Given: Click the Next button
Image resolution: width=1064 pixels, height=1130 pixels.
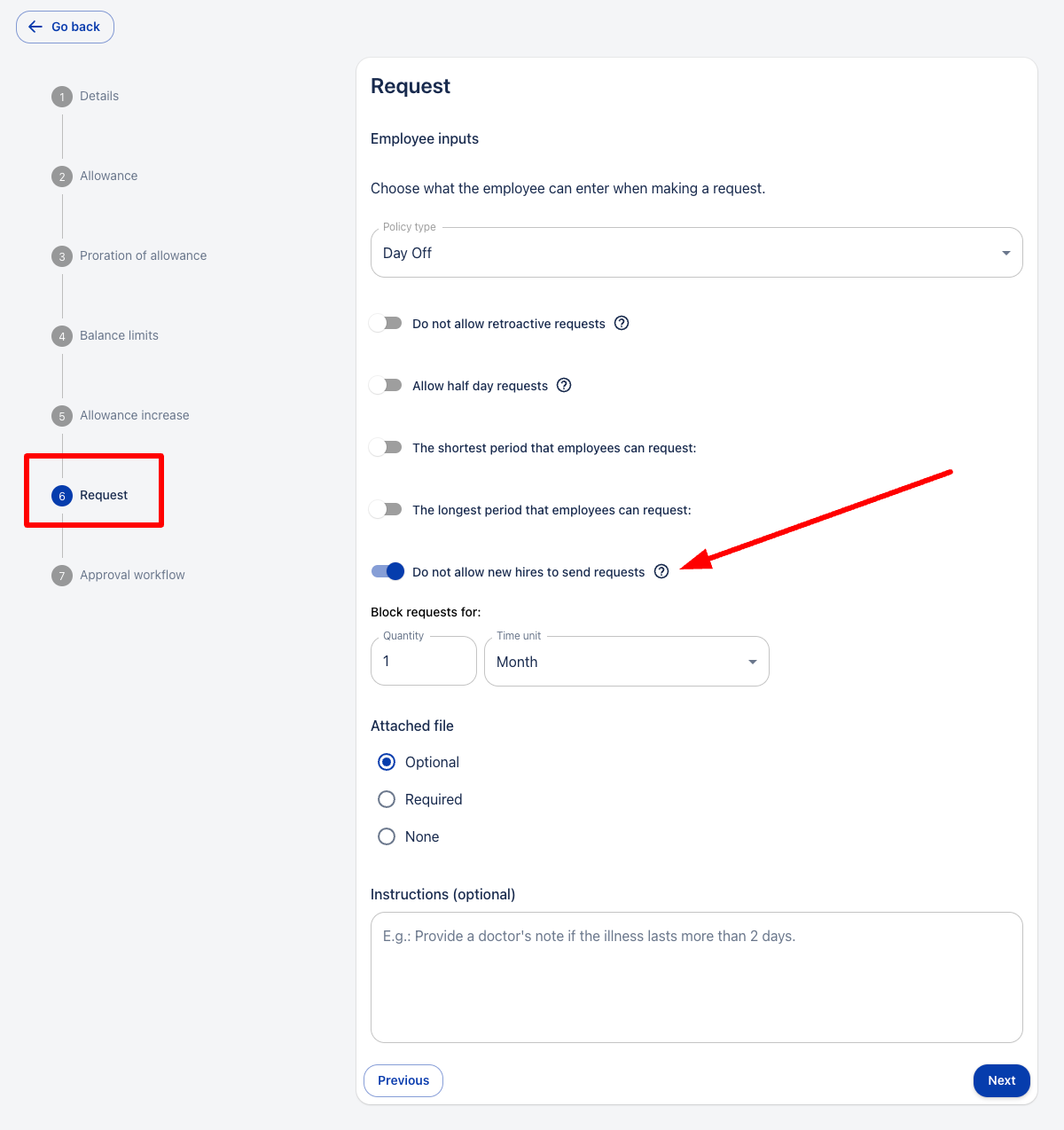Looking at the screenshot, I should click(1002, 1080).
